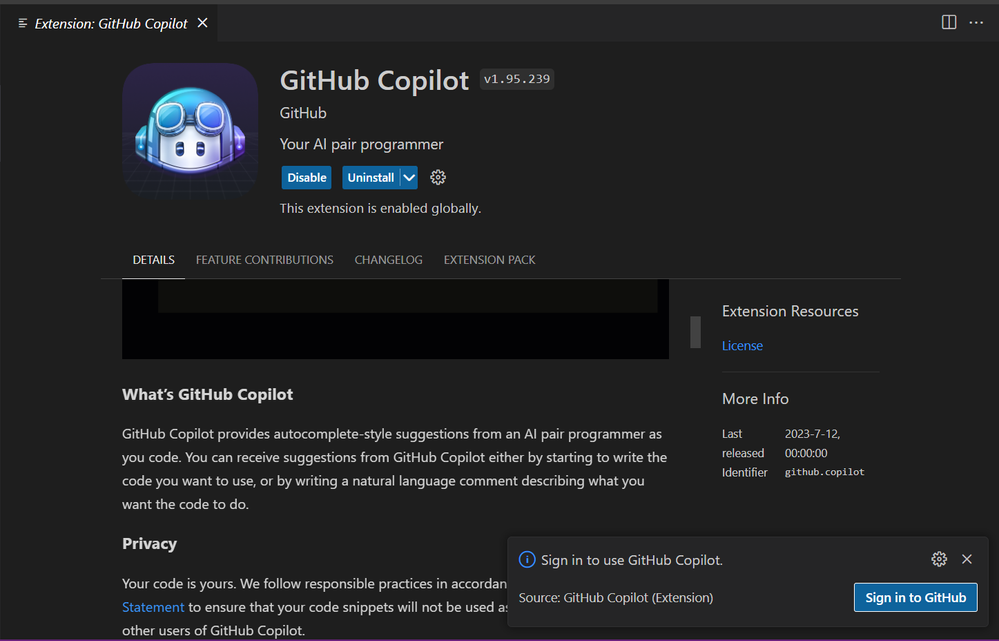Click the info icon in the notification
Image resolution: width=999 pixels, height=641 pixels.
click(x=527, y=559)
